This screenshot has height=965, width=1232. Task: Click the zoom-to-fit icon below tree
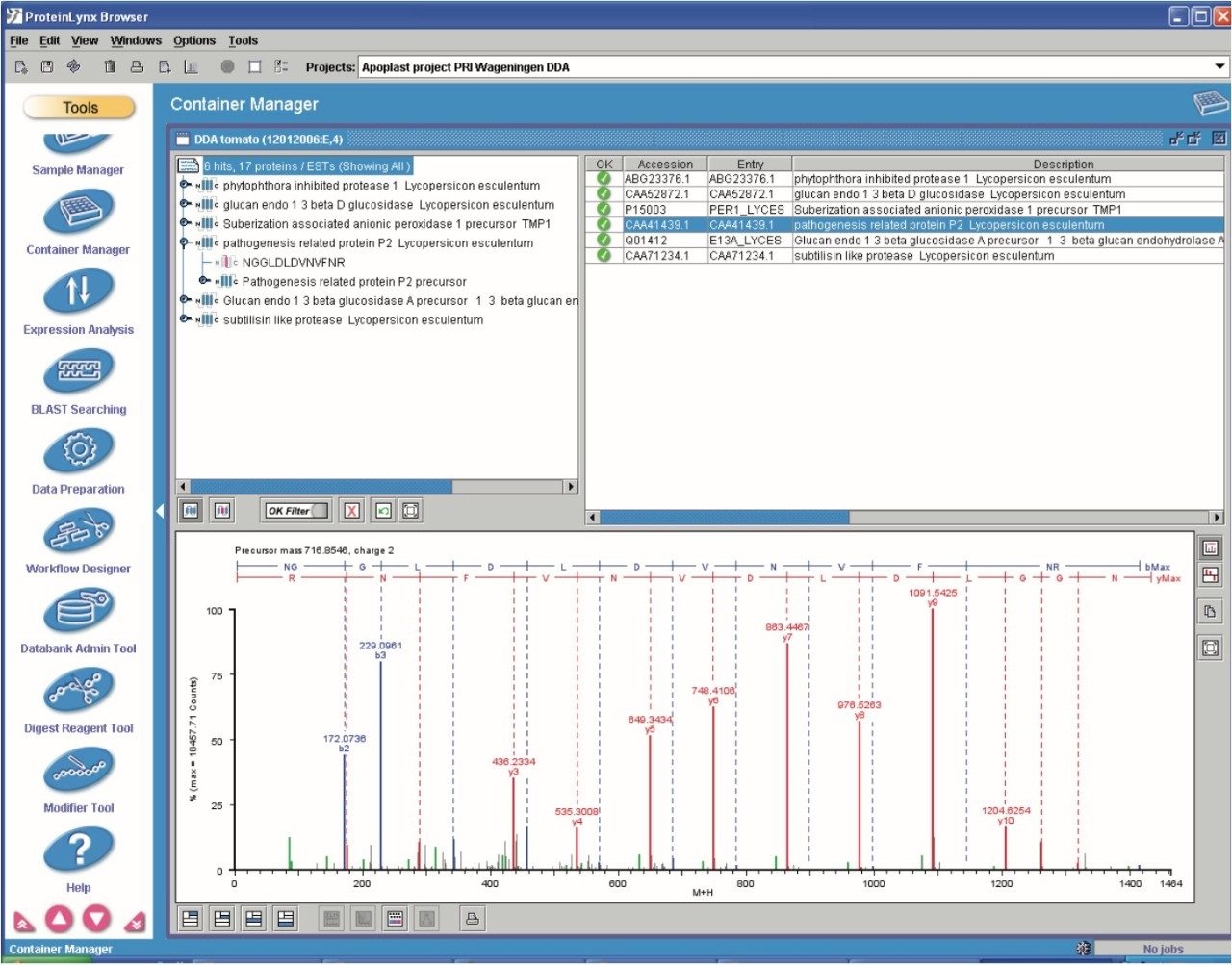point(411,511)
